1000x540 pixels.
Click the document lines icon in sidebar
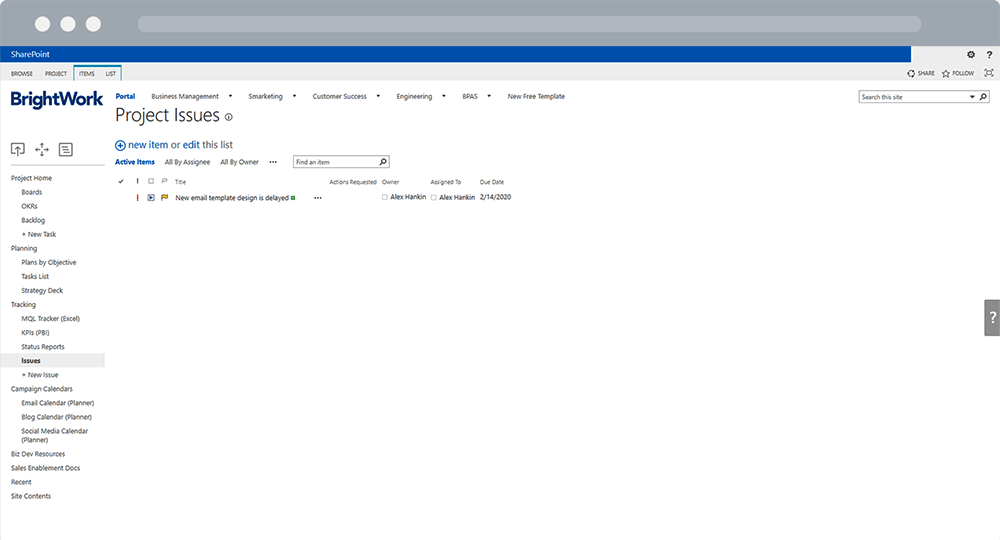click(66, 149)
